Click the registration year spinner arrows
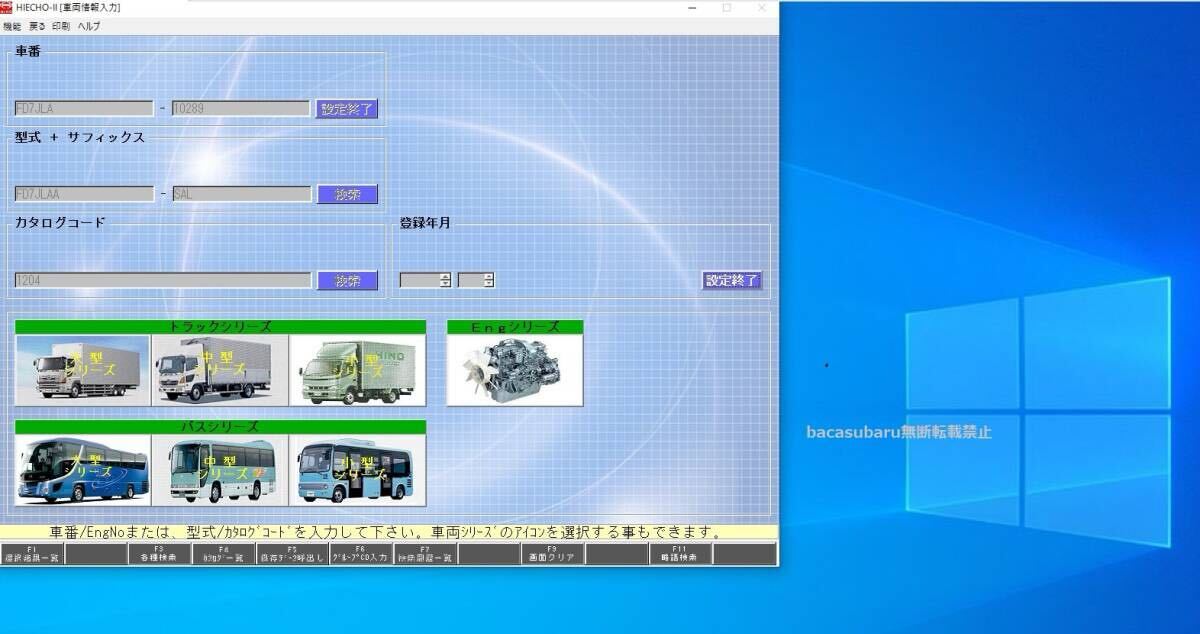 point(446,281)
